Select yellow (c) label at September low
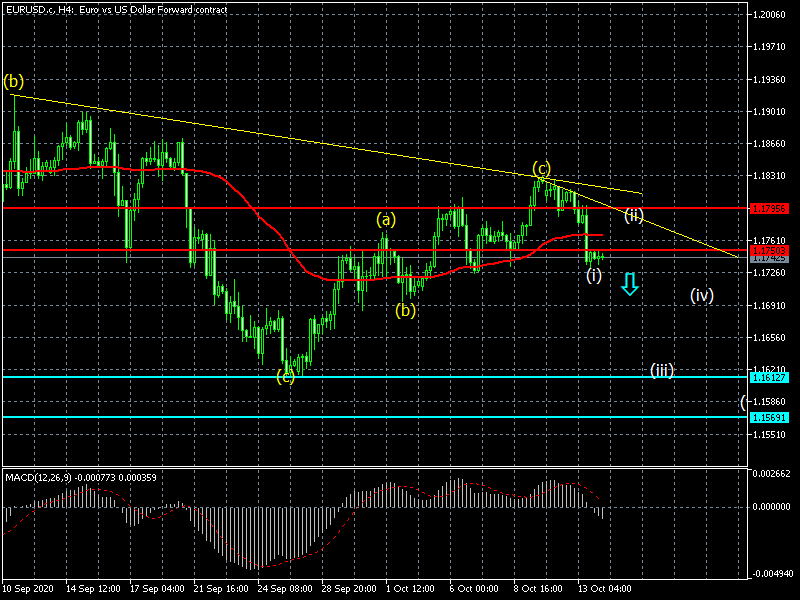Viewport: 800px width, 600px height. pos(286,377)
